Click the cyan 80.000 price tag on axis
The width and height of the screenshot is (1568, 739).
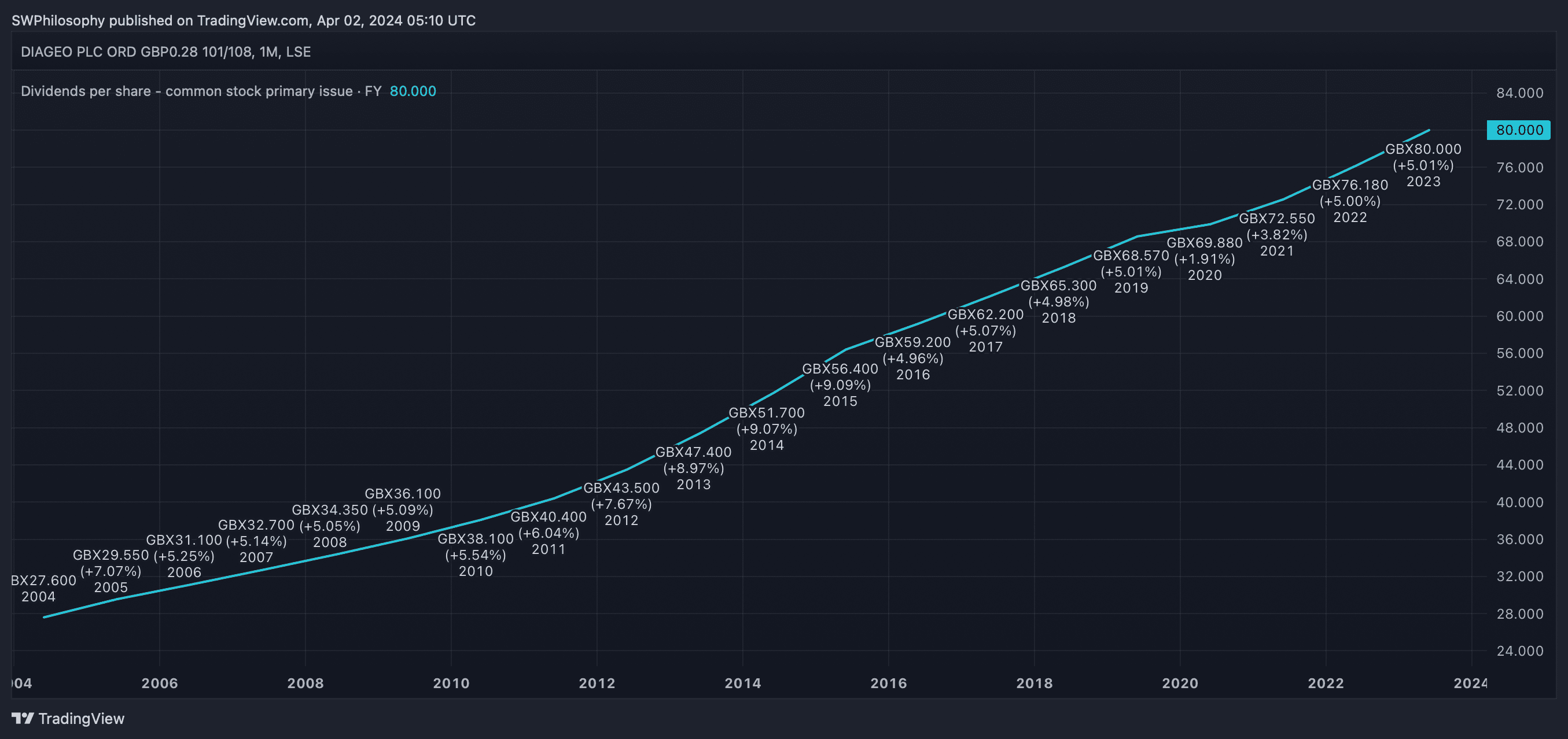(x=1518, y=130)
